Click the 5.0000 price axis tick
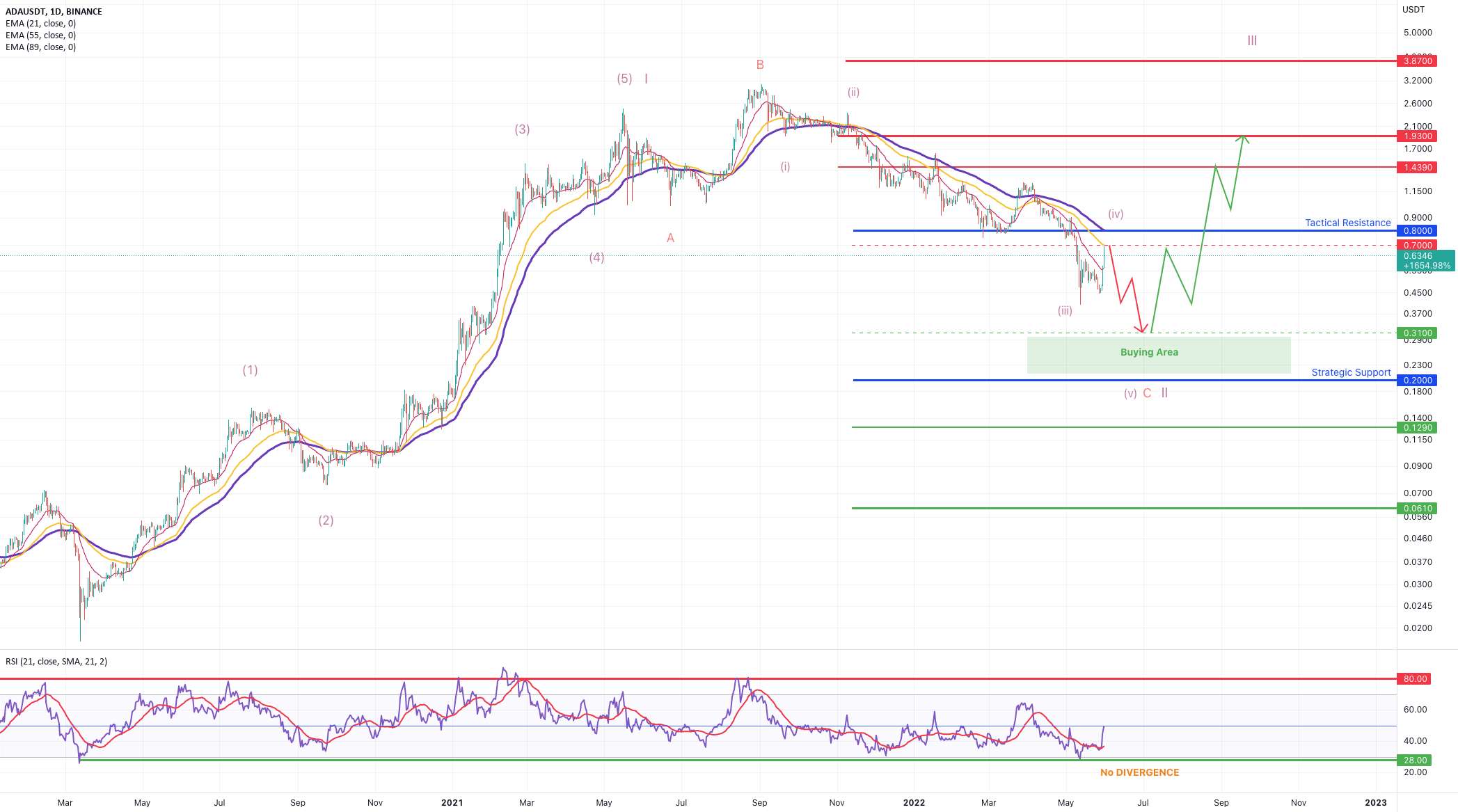The height and width of the screenshot is (812, 1458). [x=1418, y=33]
